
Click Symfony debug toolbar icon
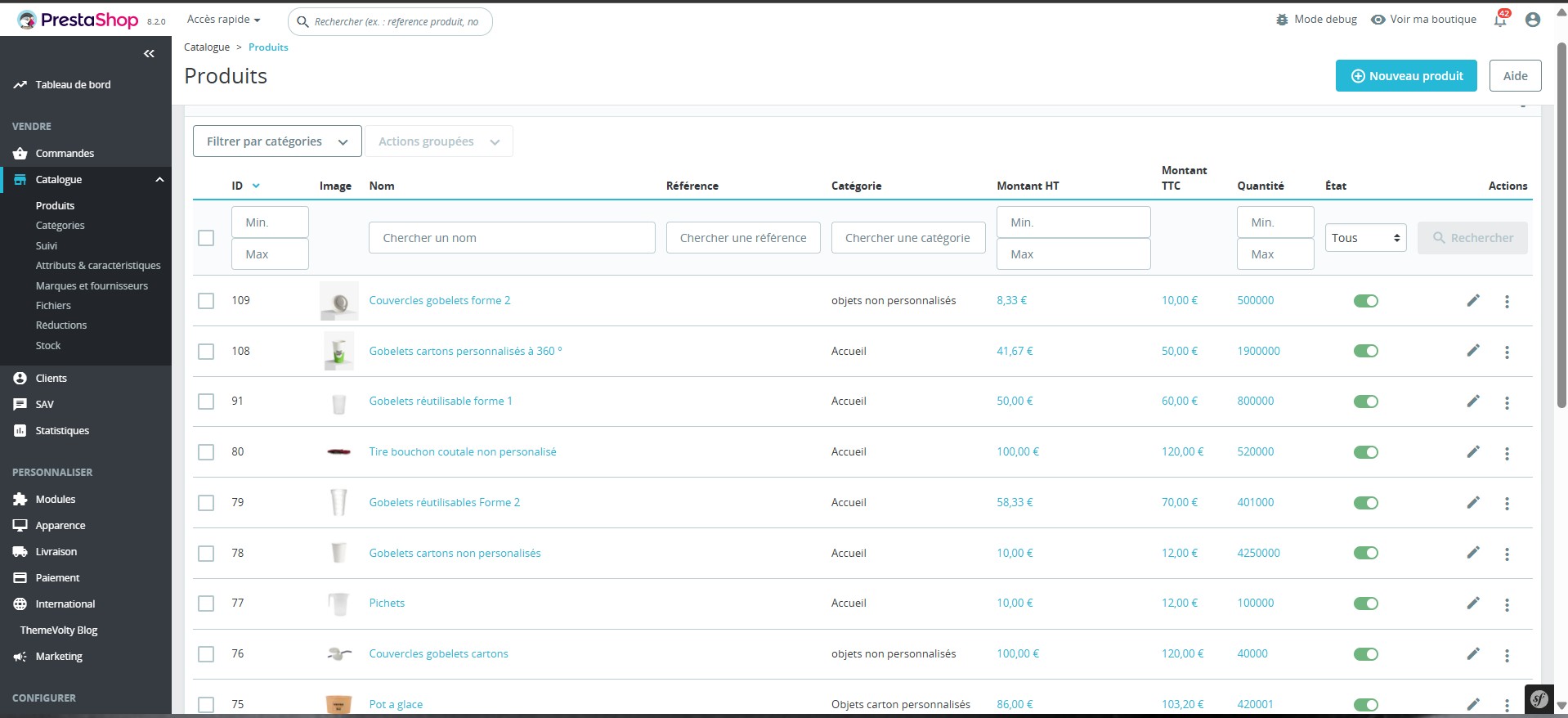pos(1539,698)
